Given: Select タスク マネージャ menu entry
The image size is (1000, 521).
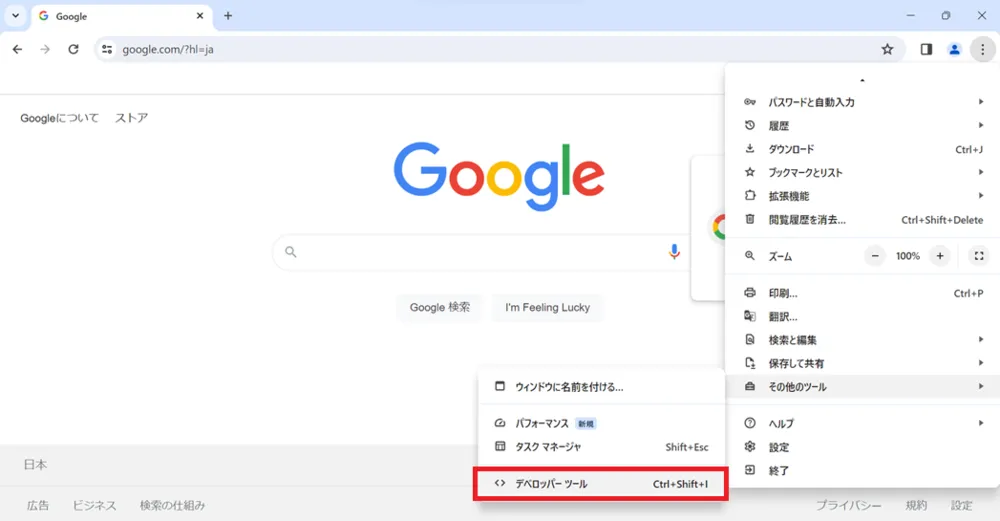Looking at the screenshot, I should click(601, 447).
